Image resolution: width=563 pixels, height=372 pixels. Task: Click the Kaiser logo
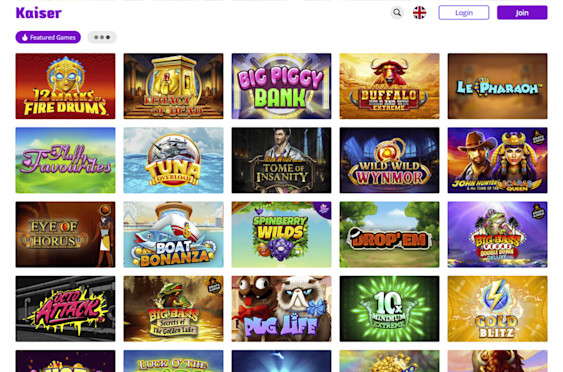point(39,13)
